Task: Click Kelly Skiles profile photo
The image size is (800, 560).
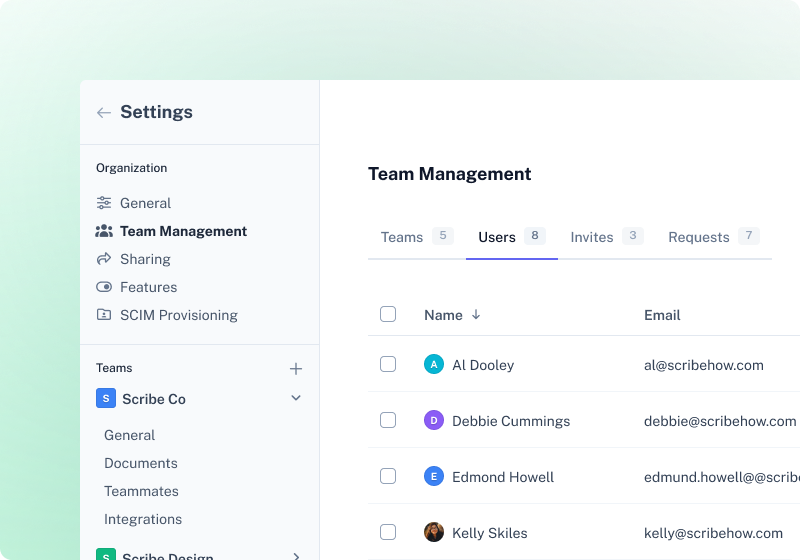Action: pos(434,532)
